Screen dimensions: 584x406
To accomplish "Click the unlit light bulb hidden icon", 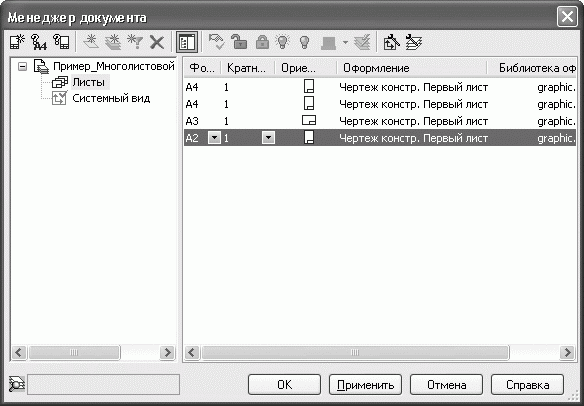I will coord(305,42).
